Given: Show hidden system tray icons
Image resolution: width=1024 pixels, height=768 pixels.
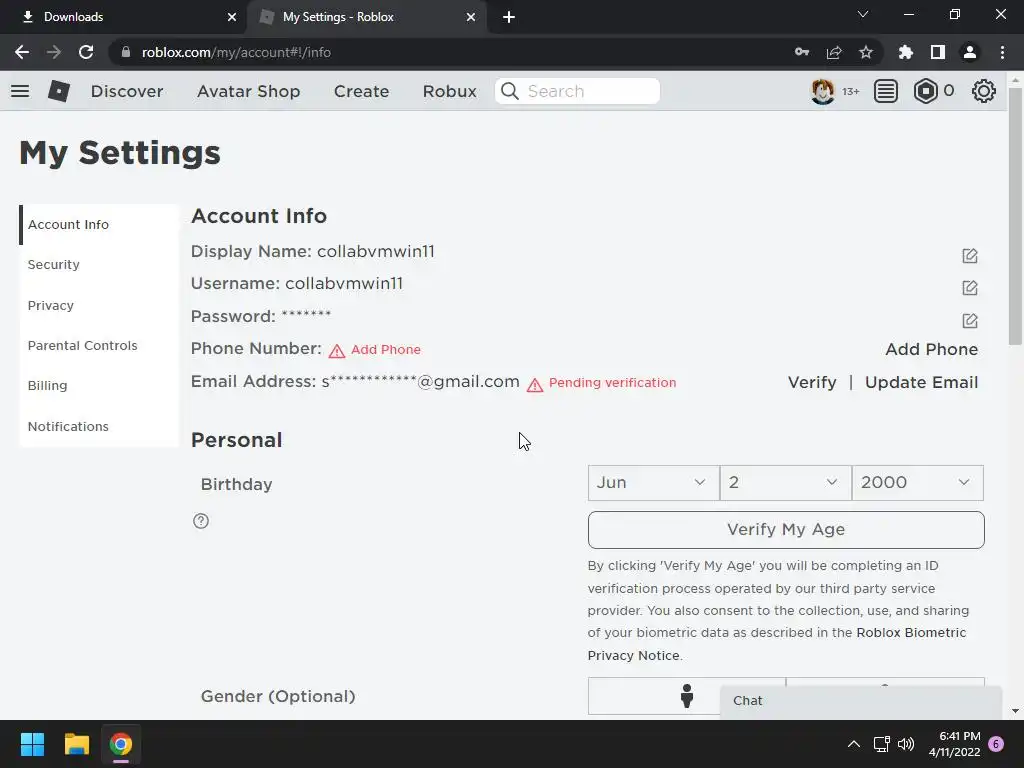Looking at the screenshot, I should click(x=854, y=744).
